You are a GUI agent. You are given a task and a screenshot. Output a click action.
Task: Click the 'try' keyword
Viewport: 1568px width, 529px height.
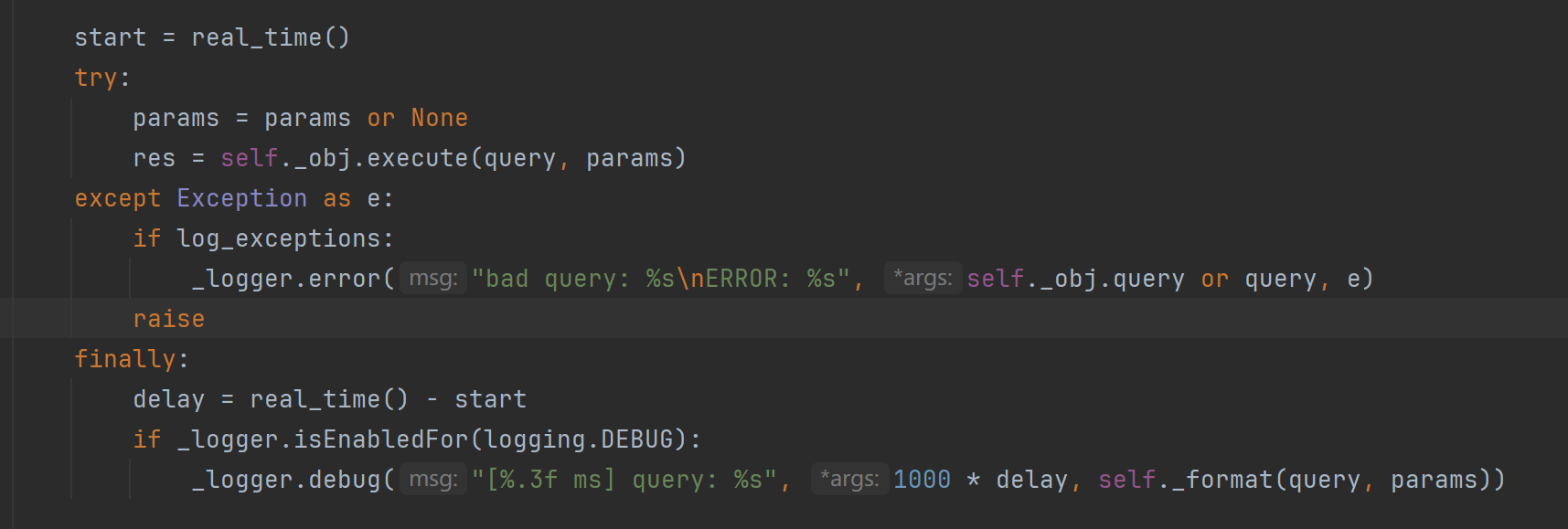pyautogui.click(x=96, y=78)
